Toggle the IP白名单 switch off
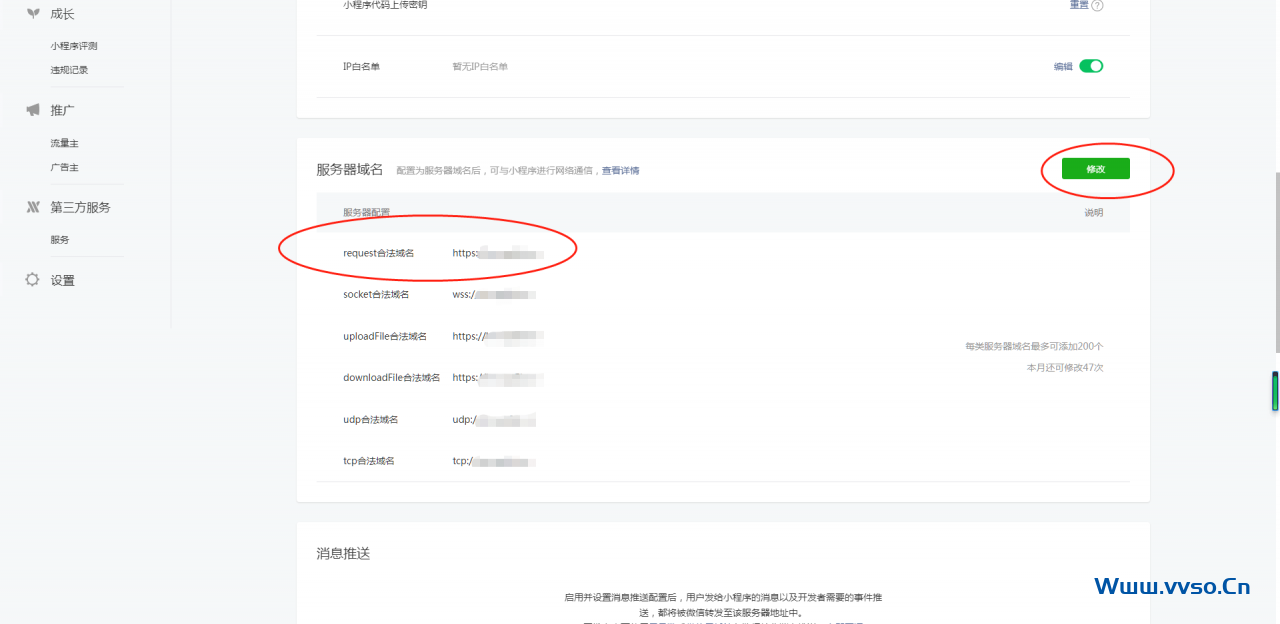1280x624 pixels. point(1091,66)
